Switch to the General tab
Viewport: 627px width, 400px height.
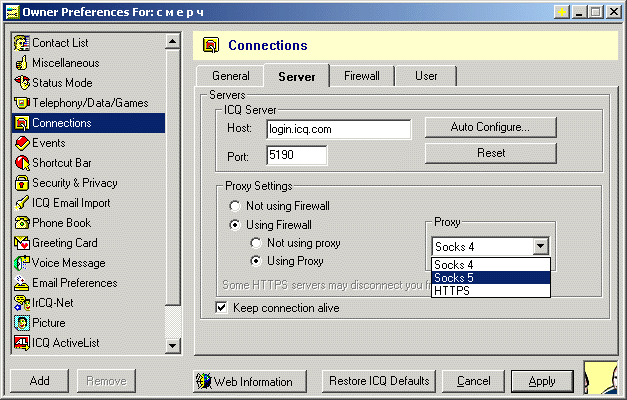[x=230, y=76]
